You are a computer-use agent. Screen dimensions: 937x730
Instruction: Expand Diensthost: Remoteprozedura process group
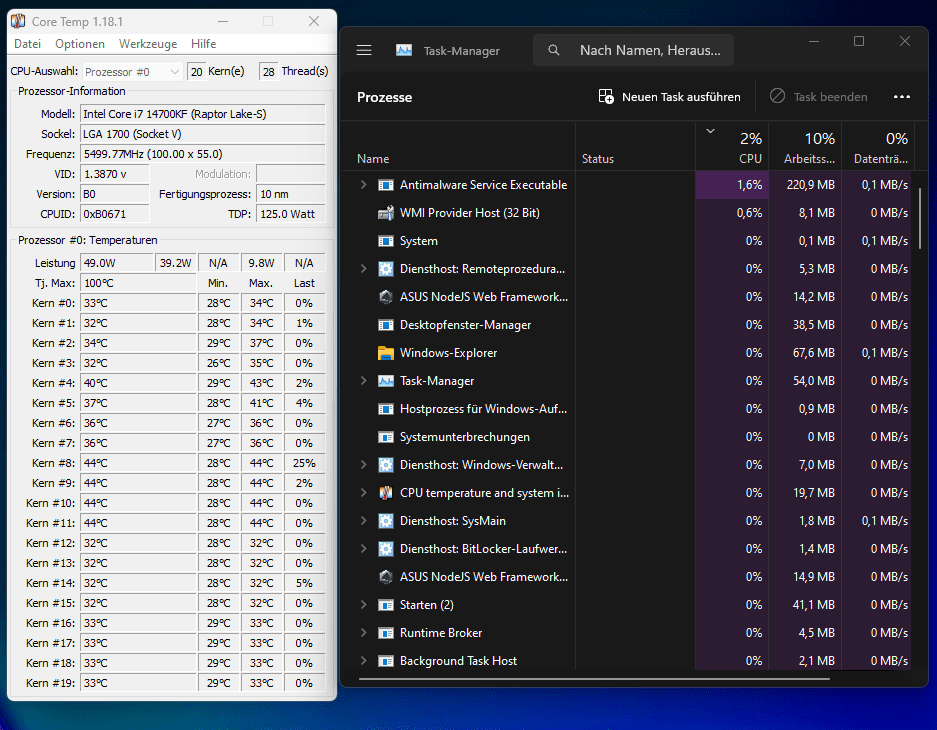363,269
